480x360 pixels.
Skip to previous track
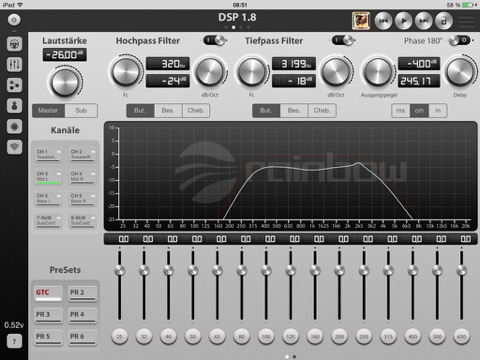coord(384,21)
